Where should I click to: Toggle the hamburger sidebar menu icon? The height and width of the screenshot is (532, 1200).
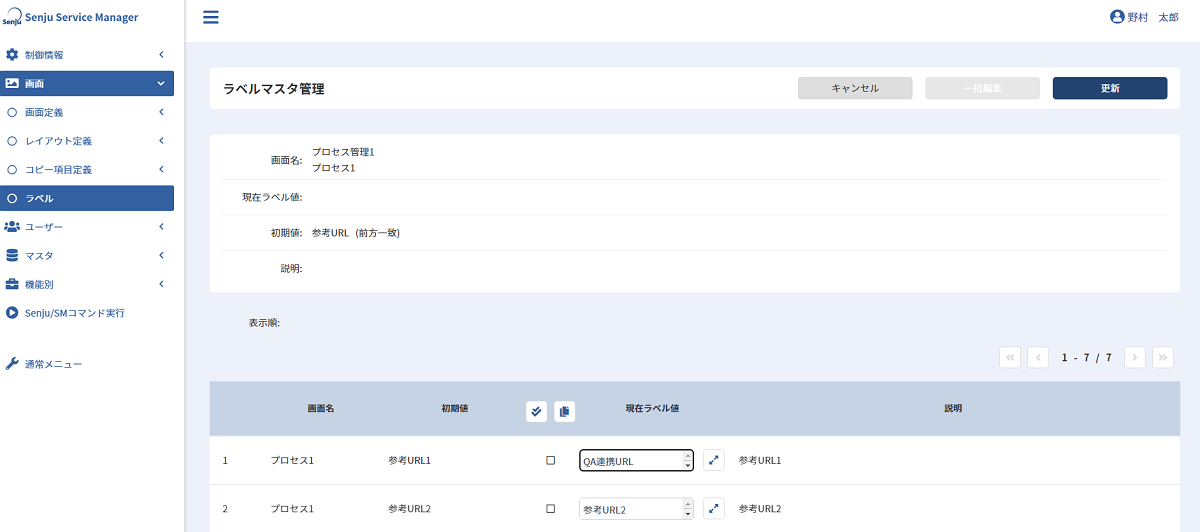pyautogui.click(x=211, y=17)
